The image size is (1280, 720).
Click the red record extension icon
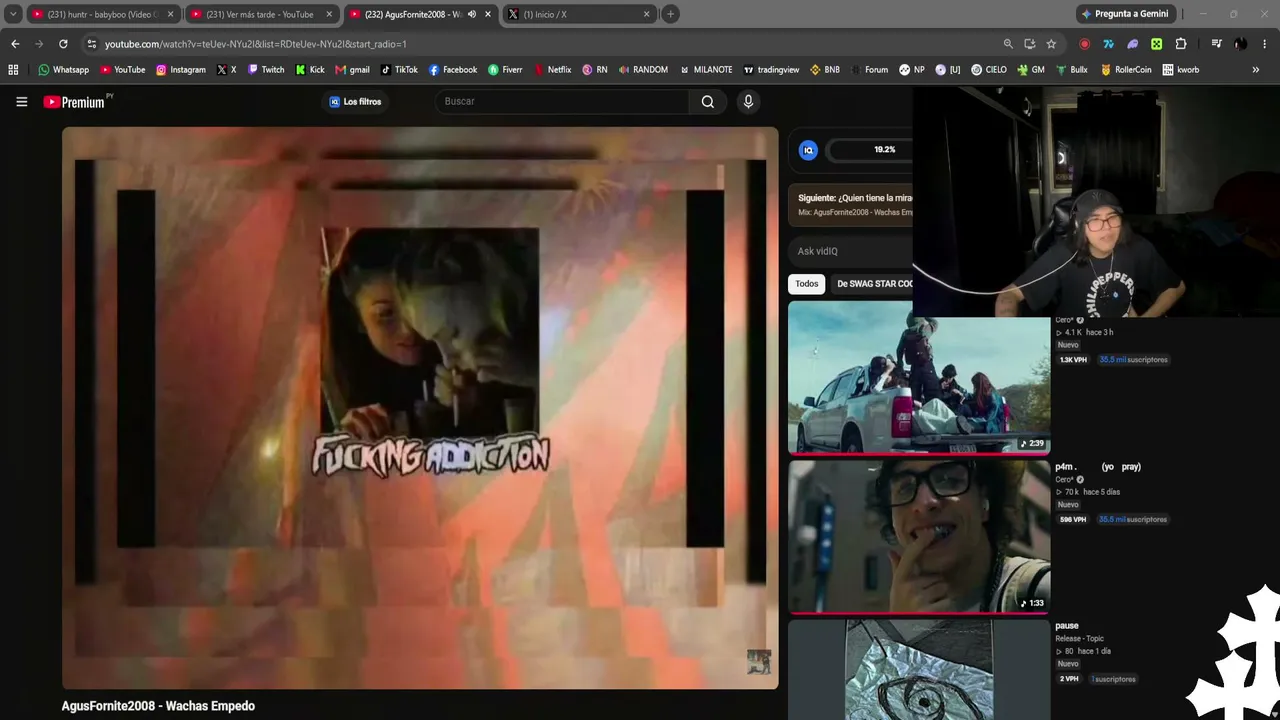click(1085, 44)
